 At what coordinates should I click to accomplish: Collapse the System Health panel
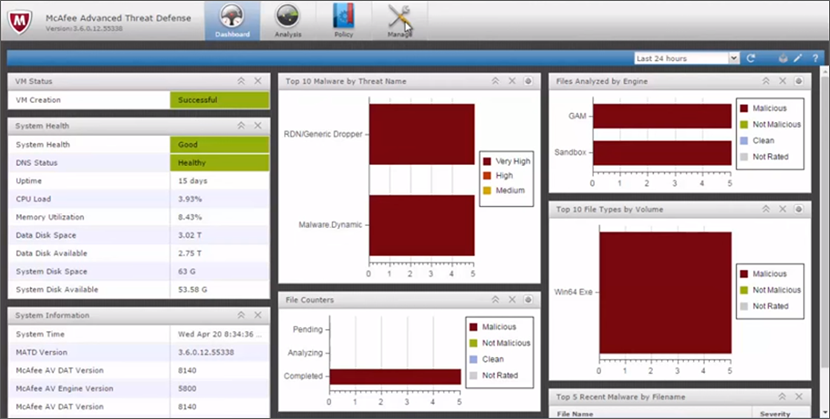coord(240,126)
